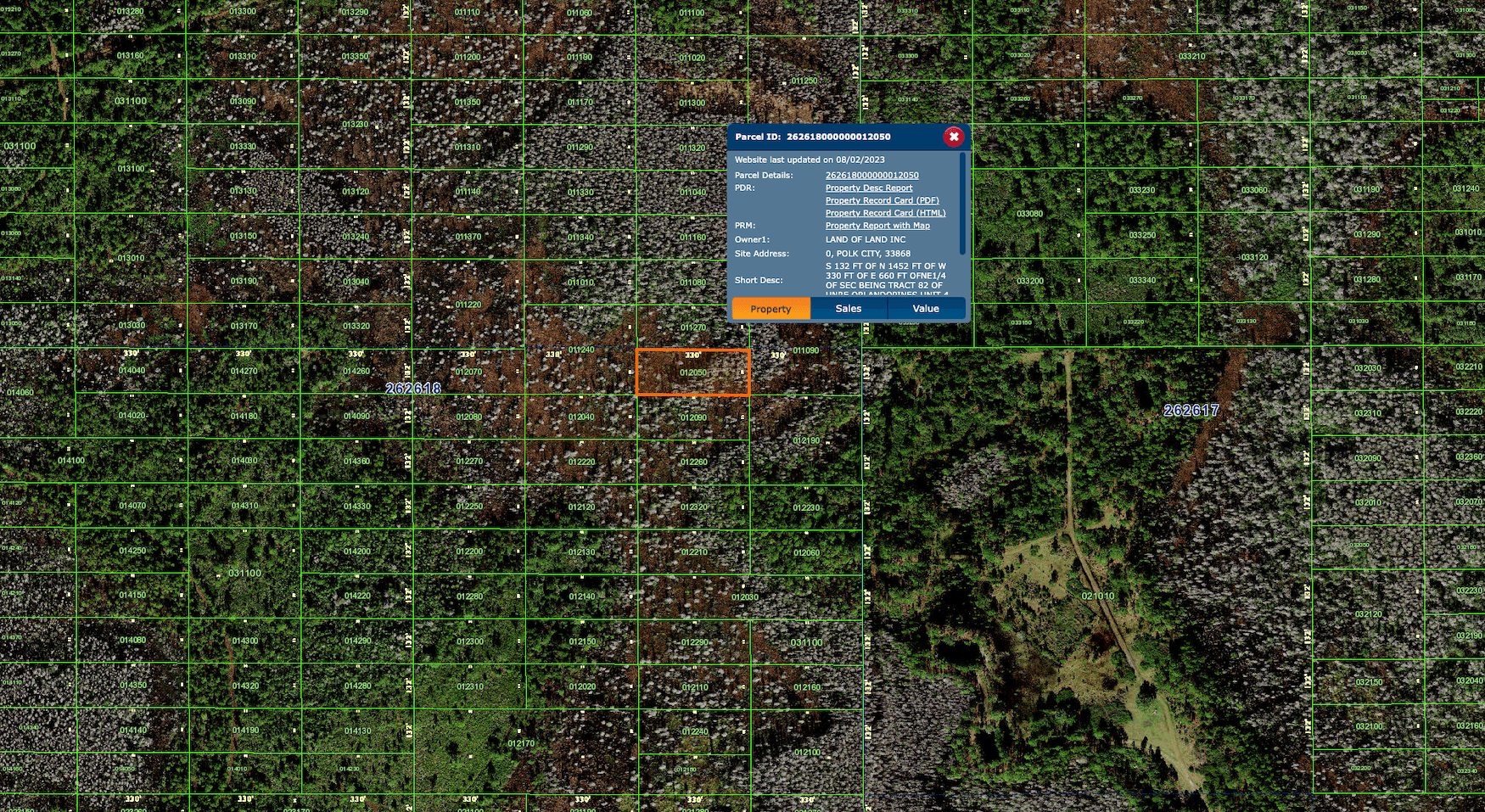Image resolution: width=1485 pixels, height=812 pixels.
Task: Select highlighted parcel 012050 on map
Action: click(693, 372)
